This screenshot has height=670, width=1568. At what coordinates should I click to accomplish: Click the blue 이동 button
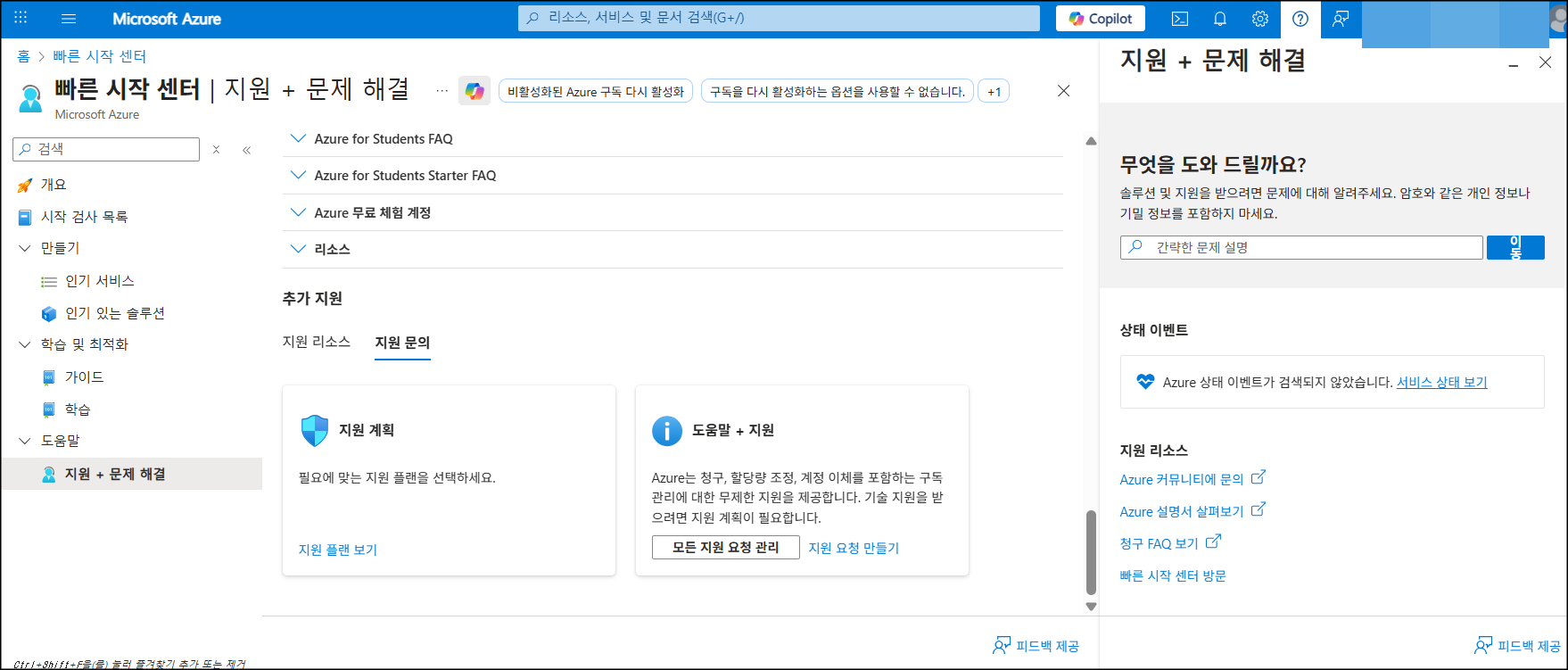click(1515, 247)
